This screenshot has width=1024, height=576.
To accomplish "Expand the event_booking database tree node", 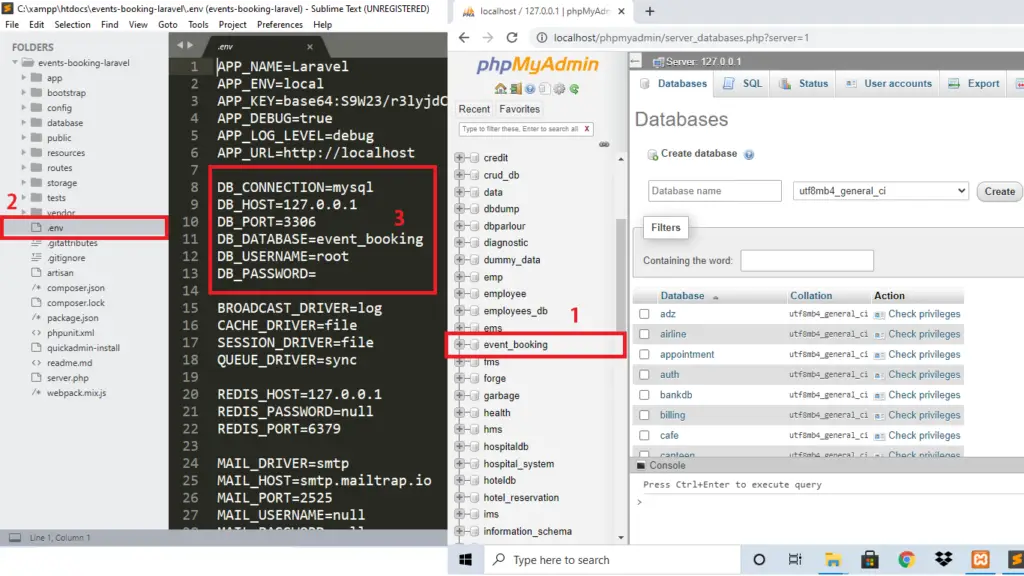I will [x=459, y=344].
